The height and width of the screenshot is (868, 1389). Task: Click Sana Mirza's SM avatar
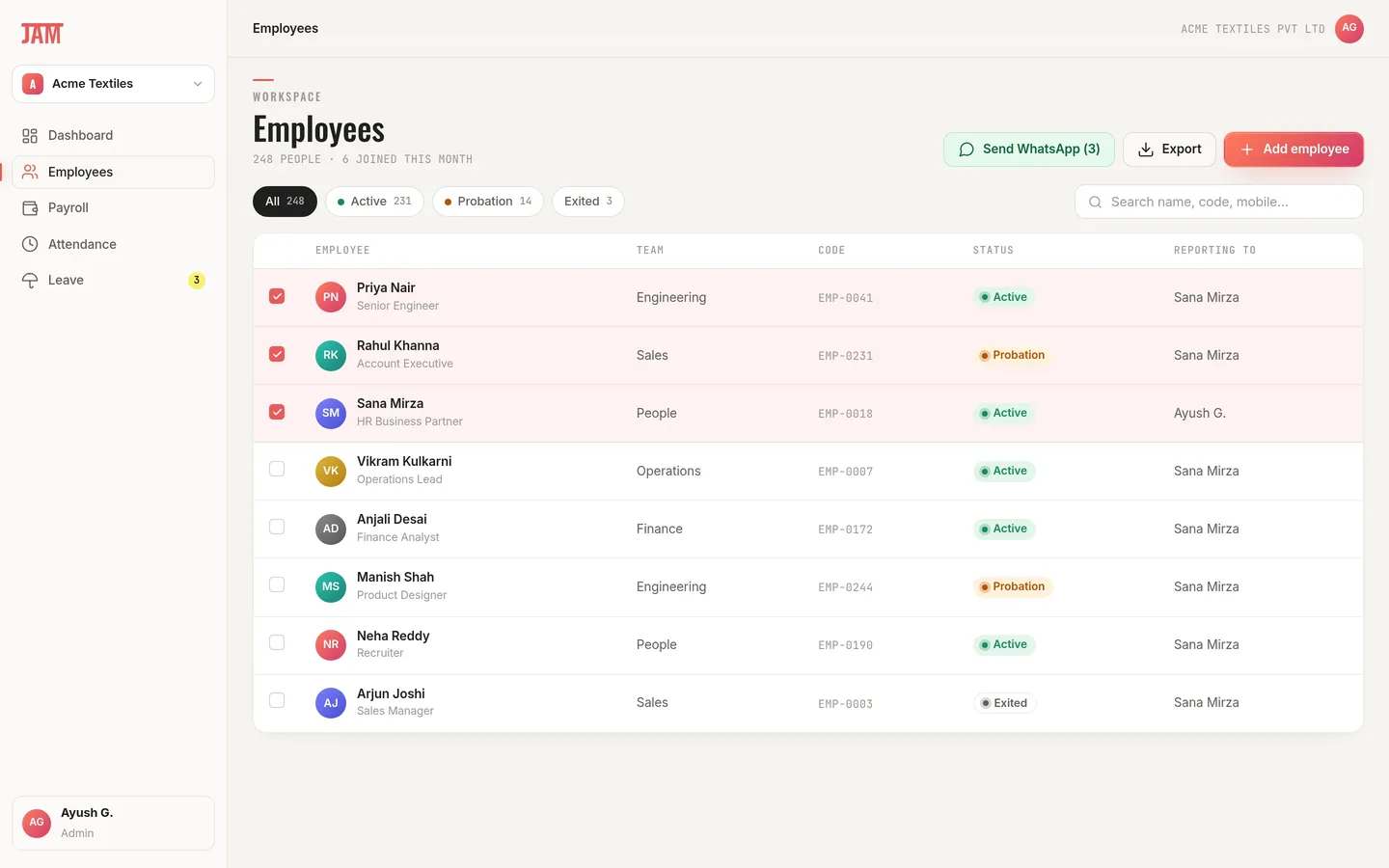(x=331, y=413)
